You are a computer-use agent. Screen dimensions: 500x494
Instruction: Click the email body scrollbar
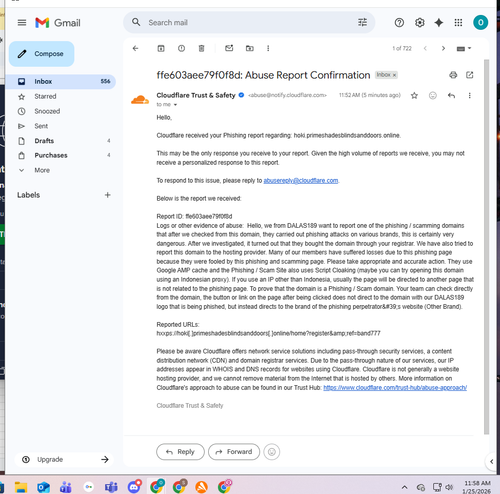coord(486,247)
